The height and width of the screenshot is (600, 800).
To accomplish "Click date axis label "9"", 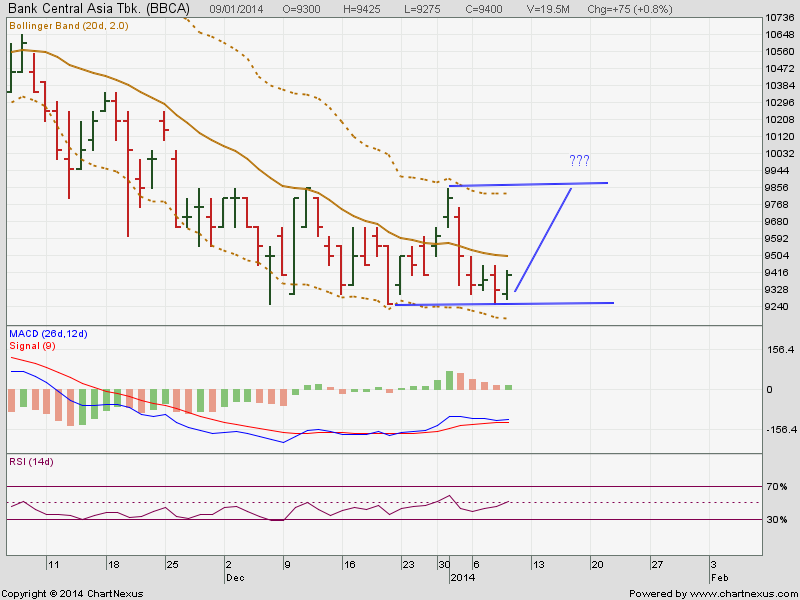I will [x=288, y=565].
